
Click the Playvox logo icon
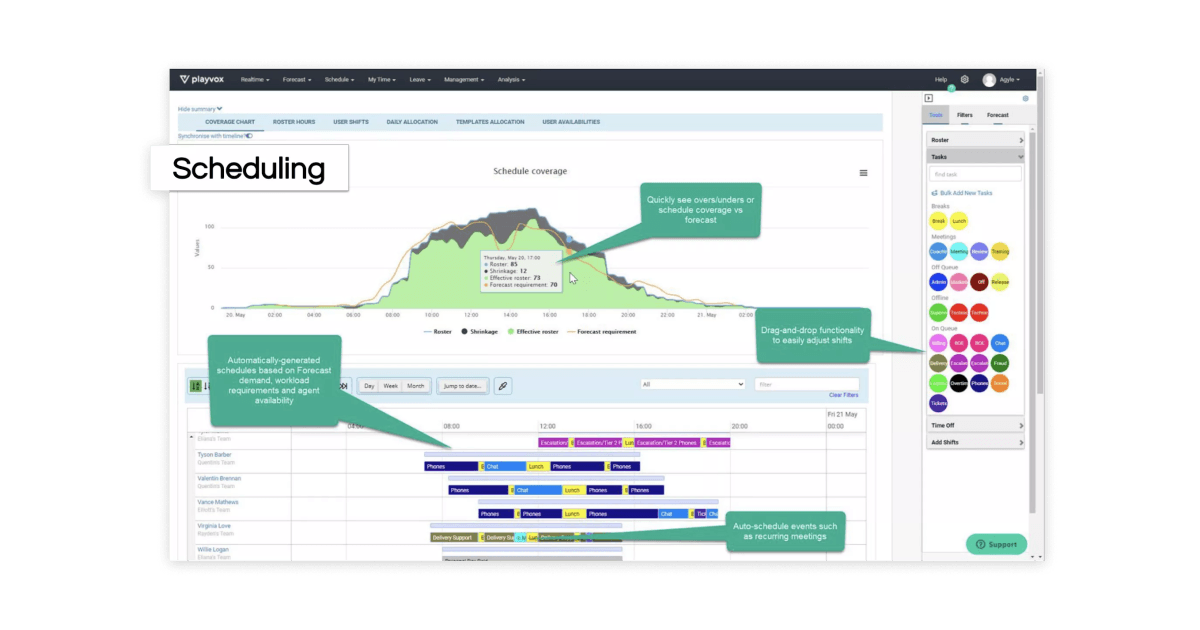(185, 79)
